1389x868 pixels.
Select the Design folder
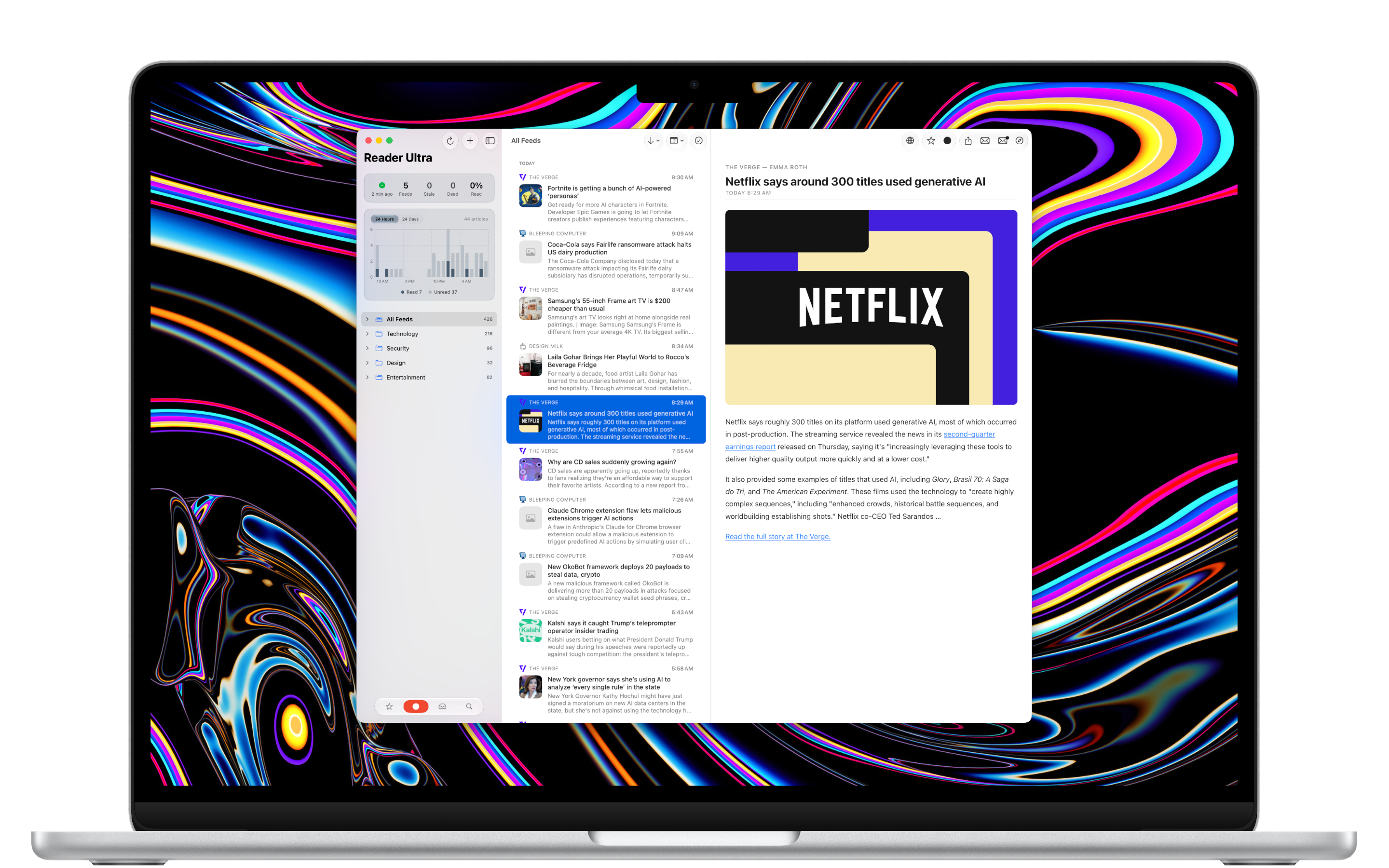pos(429,363)
